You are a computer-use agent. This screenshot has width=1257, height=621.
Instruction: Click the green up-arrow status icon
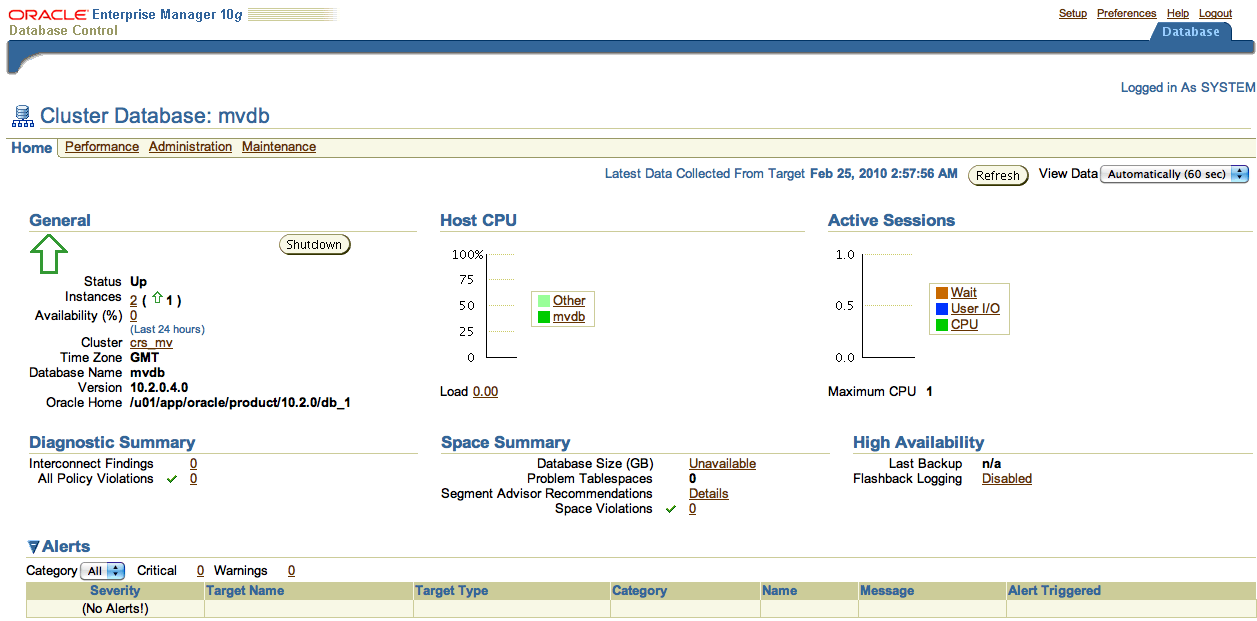pos(48,254)
